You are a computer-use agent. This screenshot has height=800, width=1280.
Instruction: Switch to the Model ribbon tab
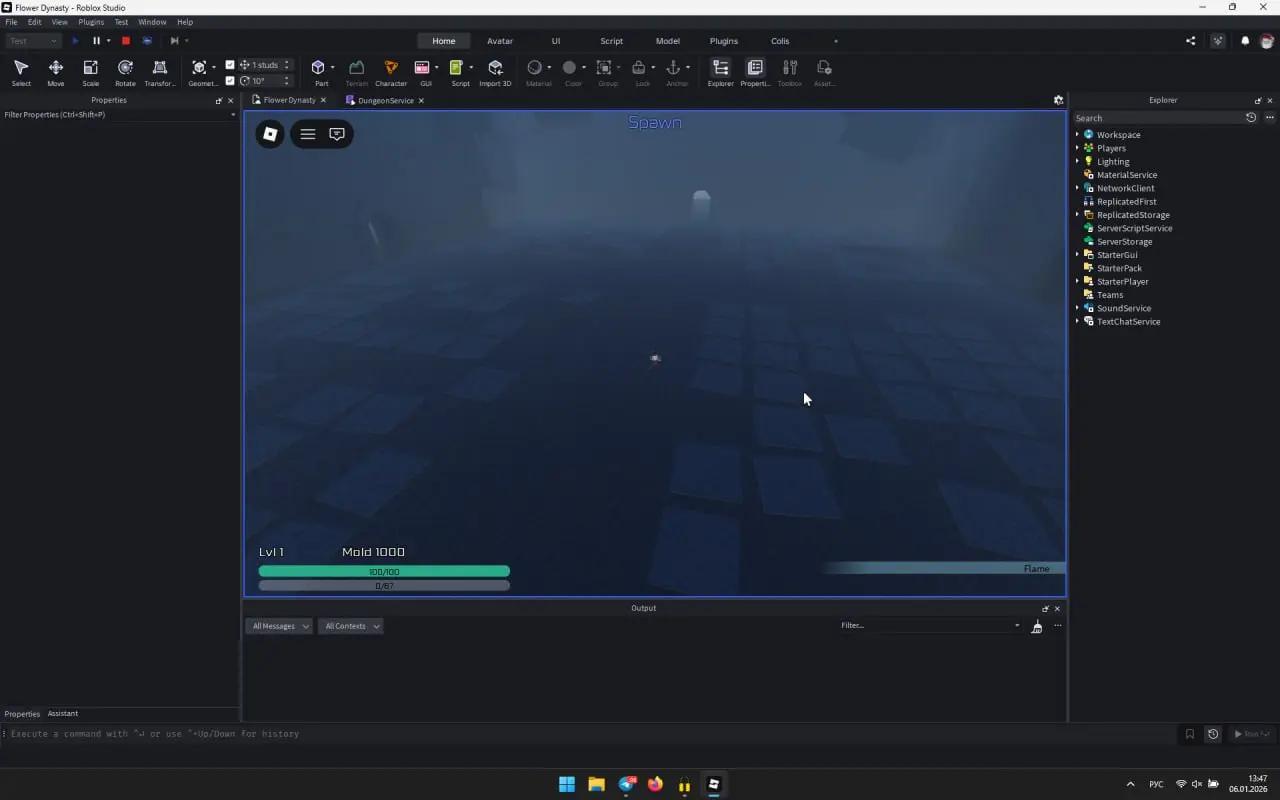pos(668,41)
